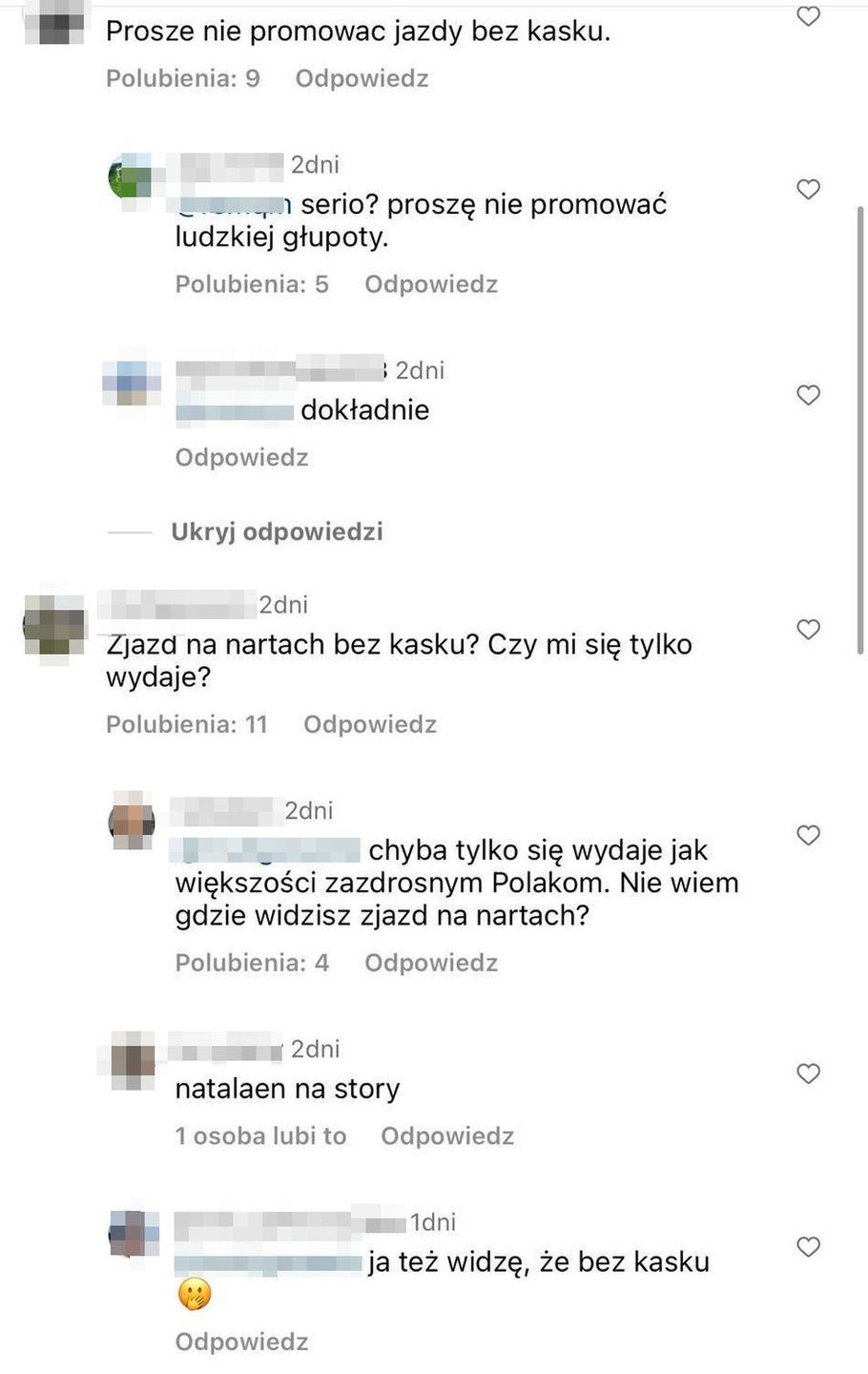This screenshot has height=1374, width=868.
Task: Like the 'Prosze nie promowac jazdy' comment
Action: click(x=808, y=16)
